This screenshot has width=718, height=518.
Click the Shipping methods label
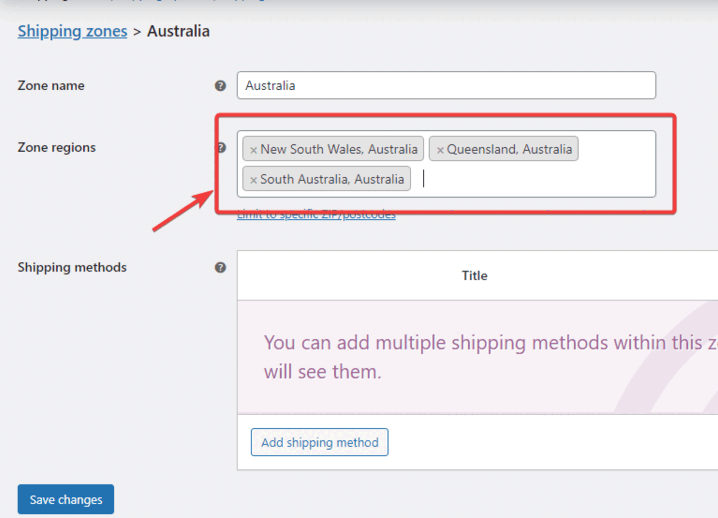point(72,267)
